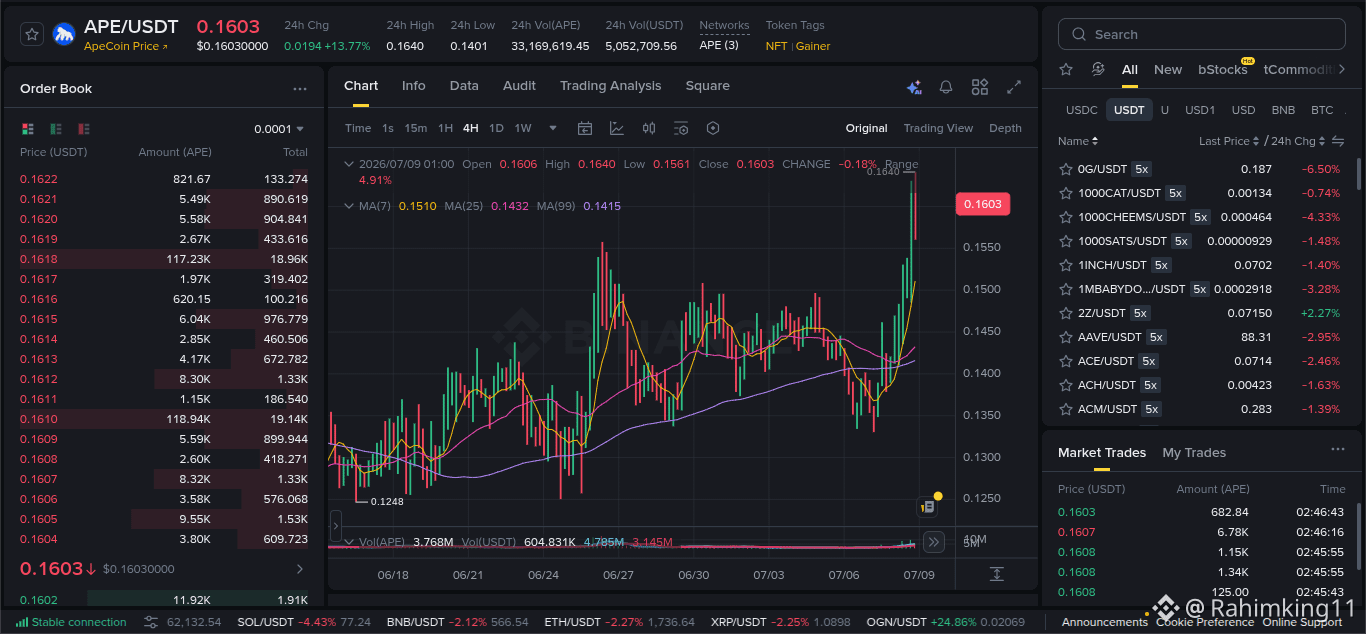The width and height of the screenshot is (1366, 634).
Task: Open the ApeCoin Price link
Action: point(126,46)
